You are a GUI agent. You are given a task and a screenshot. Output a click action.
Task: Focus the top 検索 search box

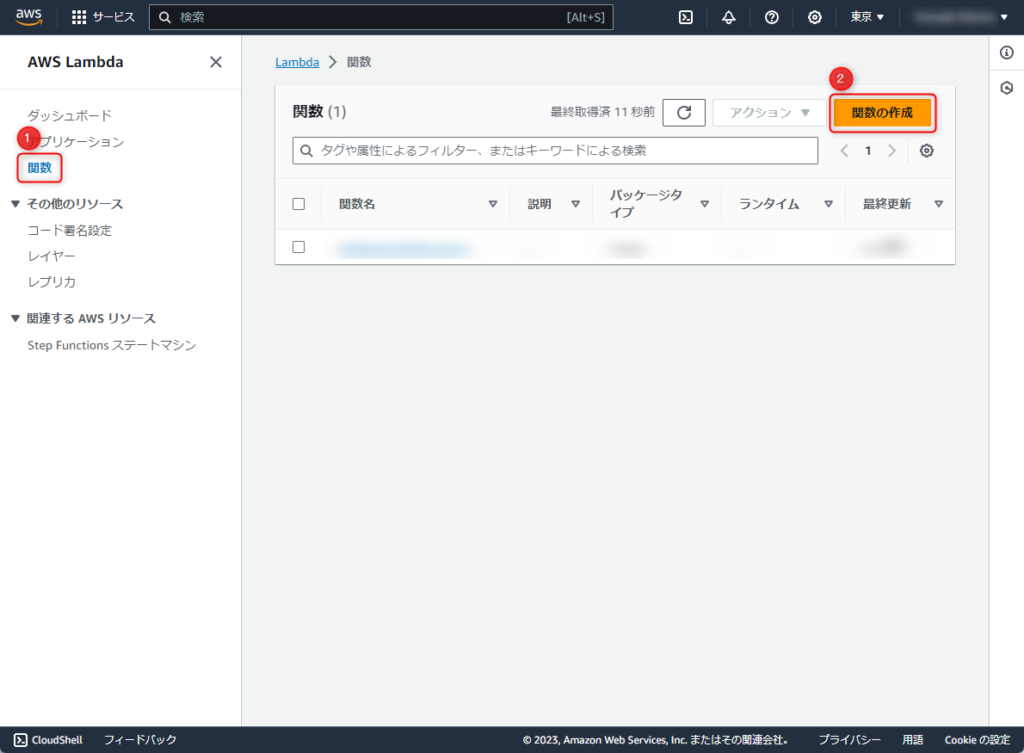pyautogui.click(x=381, y=18)
